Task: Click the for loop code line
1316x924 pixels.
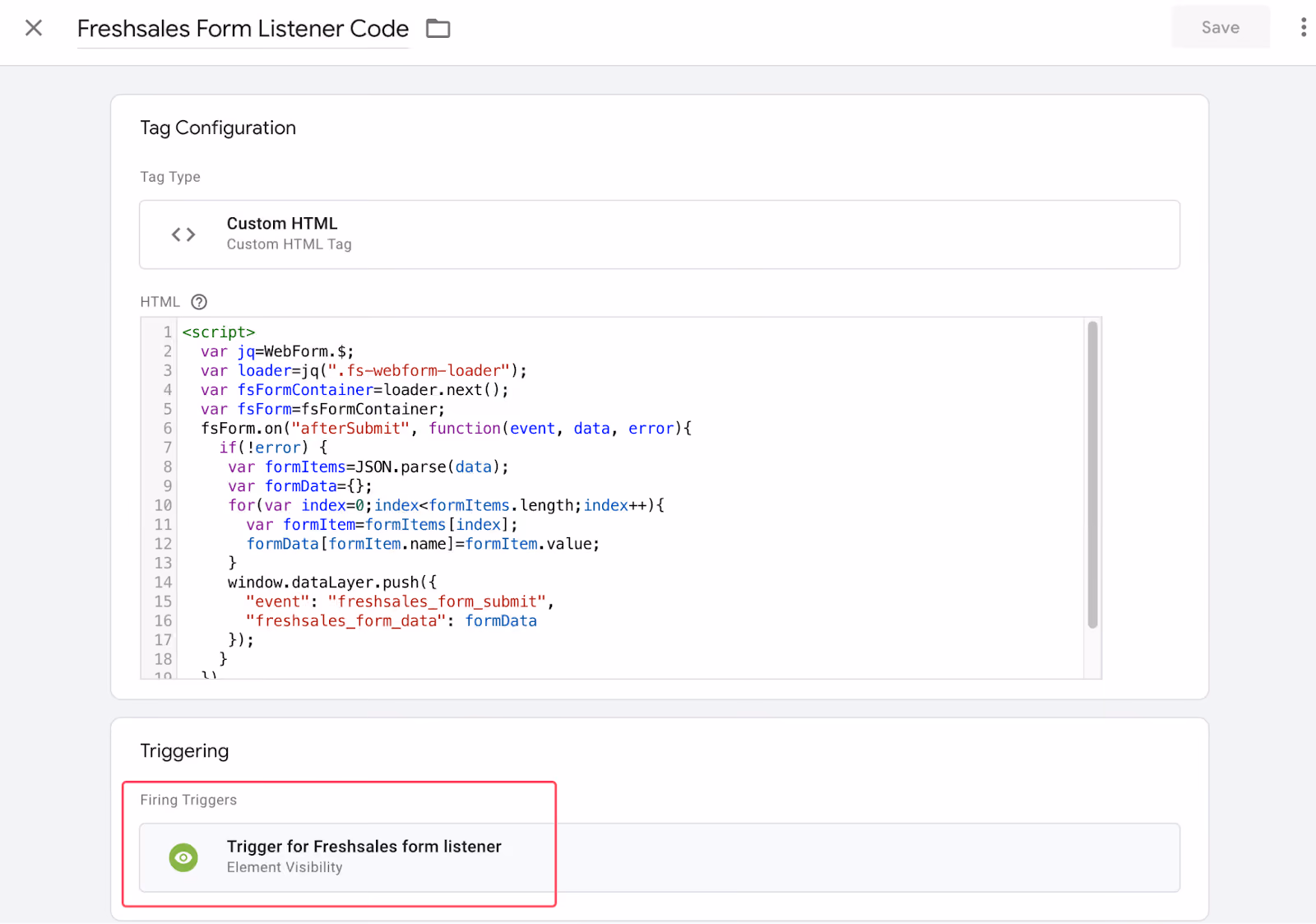Action: 446,505
